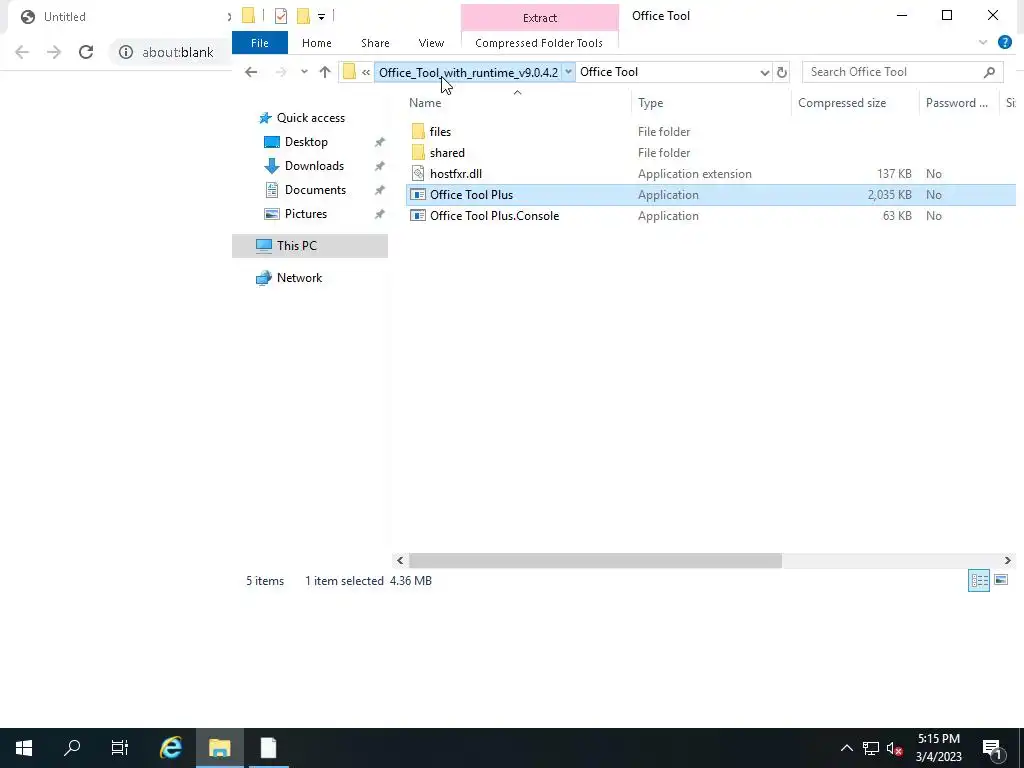
Task: Switch to the Home ribbon tab
Action: [x=317, y=43]
